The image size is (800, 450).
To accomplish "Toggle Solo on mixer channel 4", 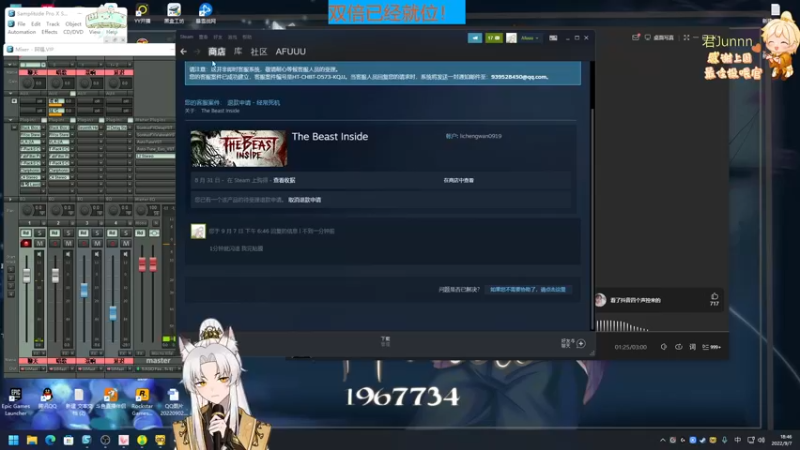I will 126,233.
